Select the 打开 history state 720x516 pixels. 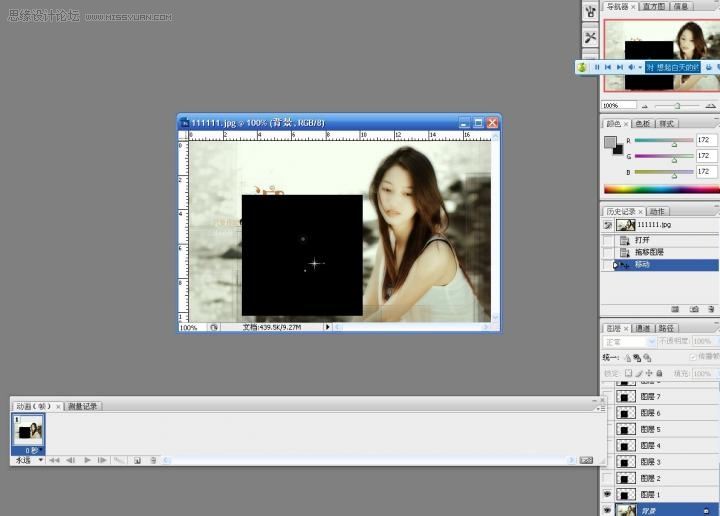coord(667,240)
